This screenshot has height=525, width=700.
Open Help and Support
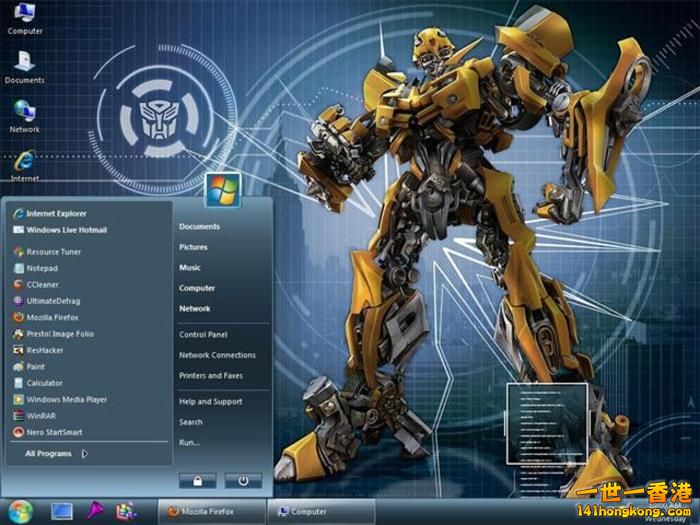coord(211,402)
